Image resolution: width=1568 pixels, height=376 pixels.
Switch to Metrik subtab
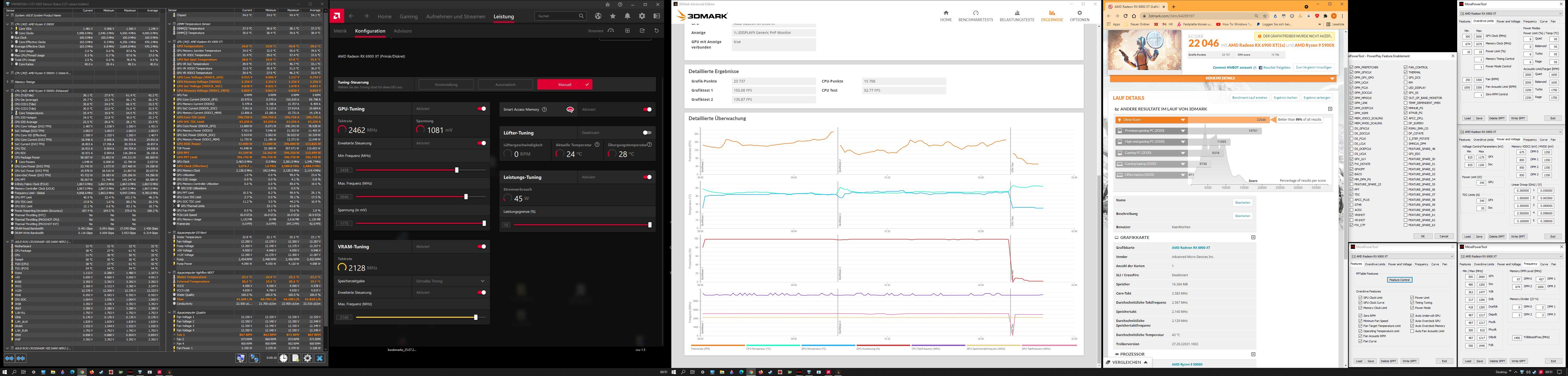(340, 31)
